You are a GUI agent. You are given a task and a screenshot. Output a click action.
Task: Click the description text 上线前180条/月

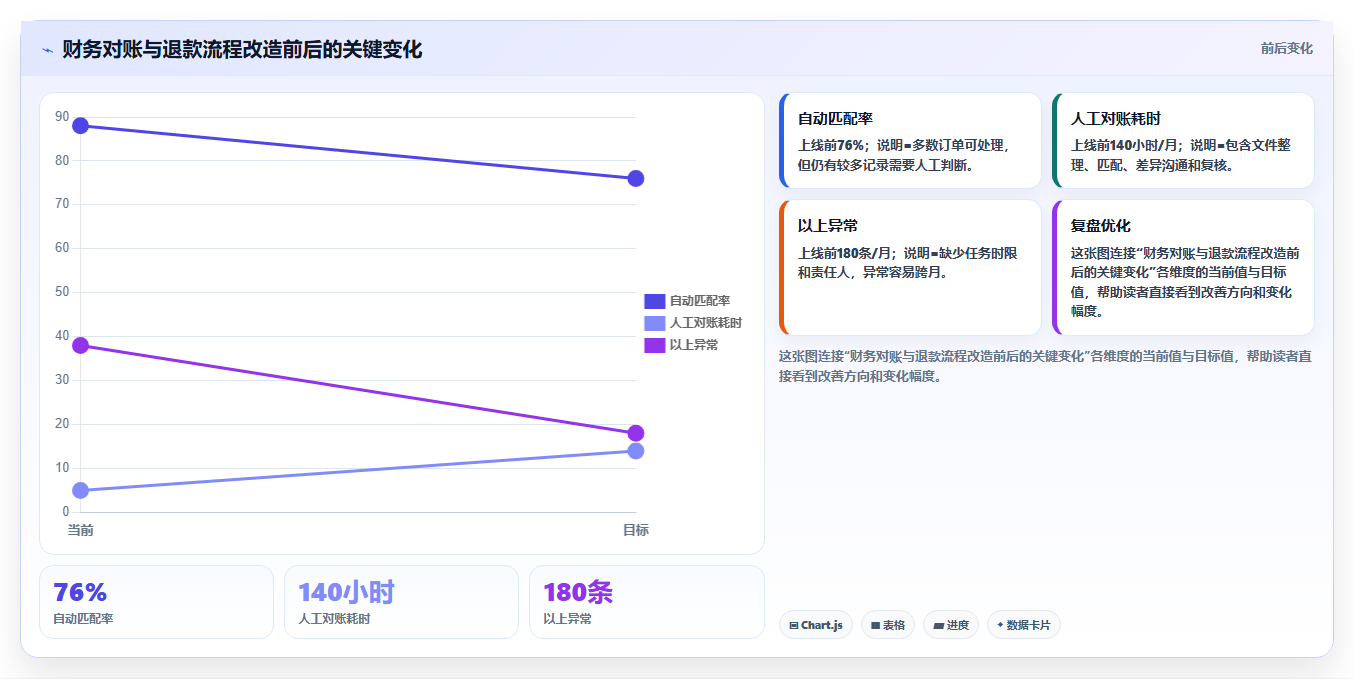[x=847, y=253]
